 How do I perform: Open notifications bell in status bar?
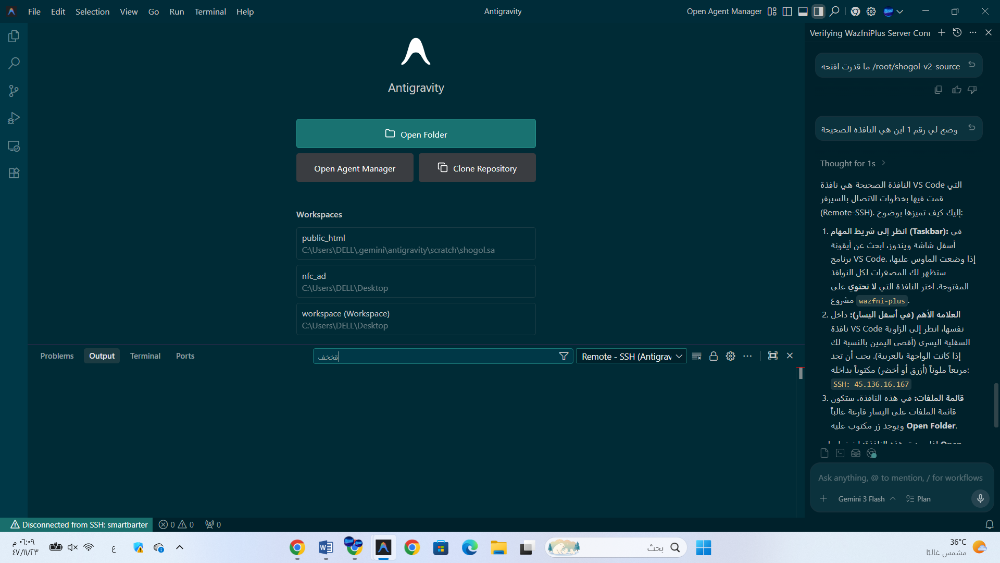989,525
